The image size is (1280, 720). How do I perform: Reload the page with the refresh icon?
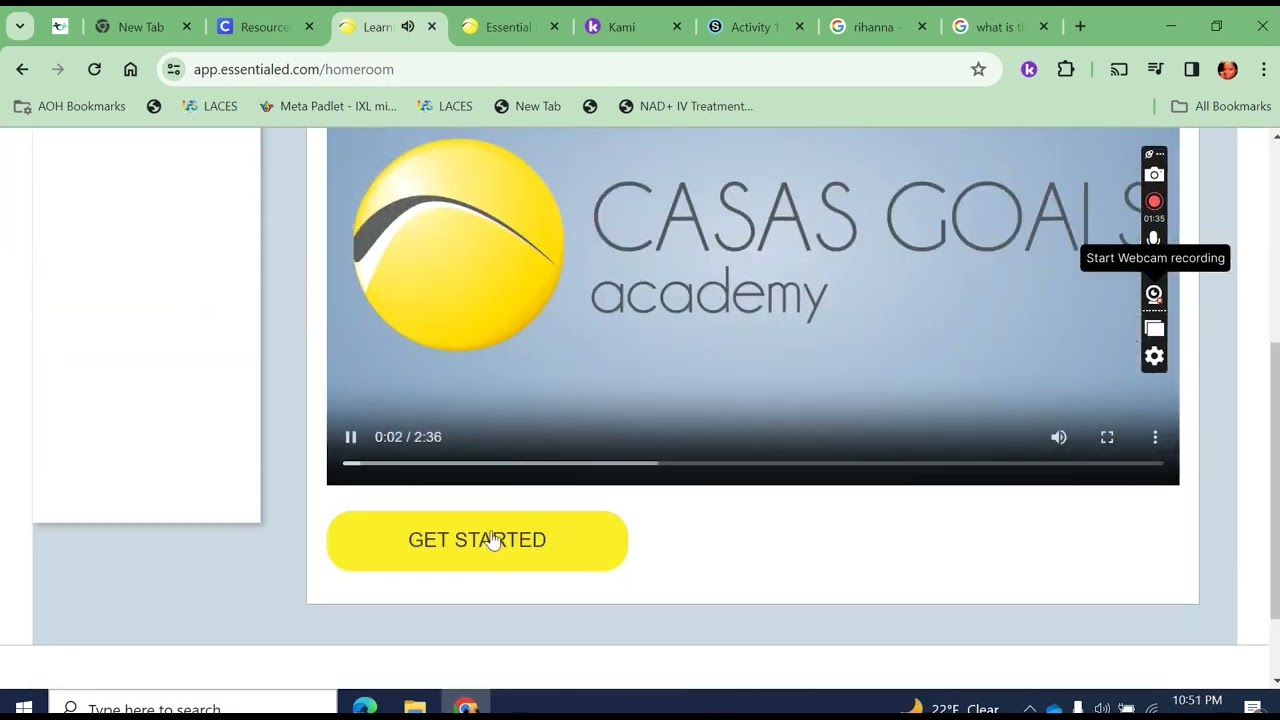pyautogui.click(x=94, y=69)
